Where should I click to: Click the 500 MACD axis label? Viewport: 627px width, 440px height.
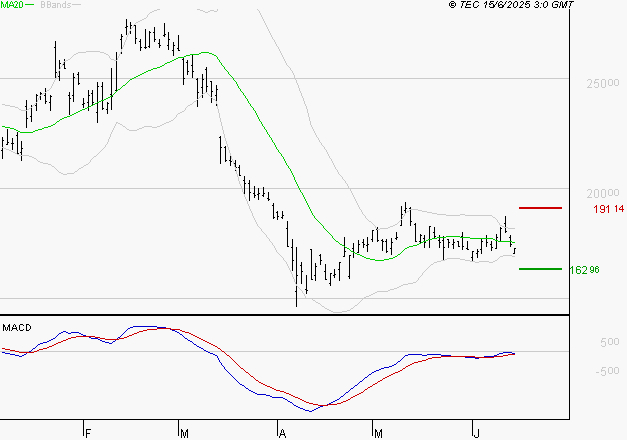(609, 342)
